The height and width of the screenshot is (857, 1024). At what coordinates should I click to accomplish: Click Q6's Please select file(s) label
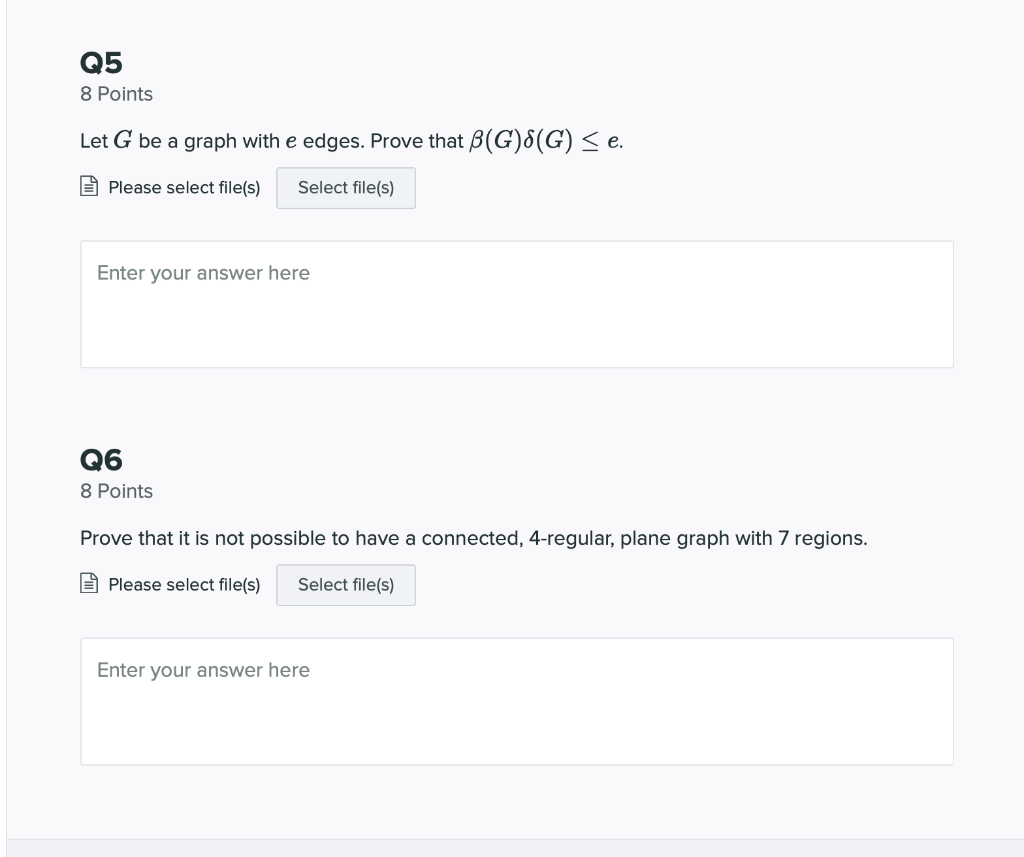point(184,585)
